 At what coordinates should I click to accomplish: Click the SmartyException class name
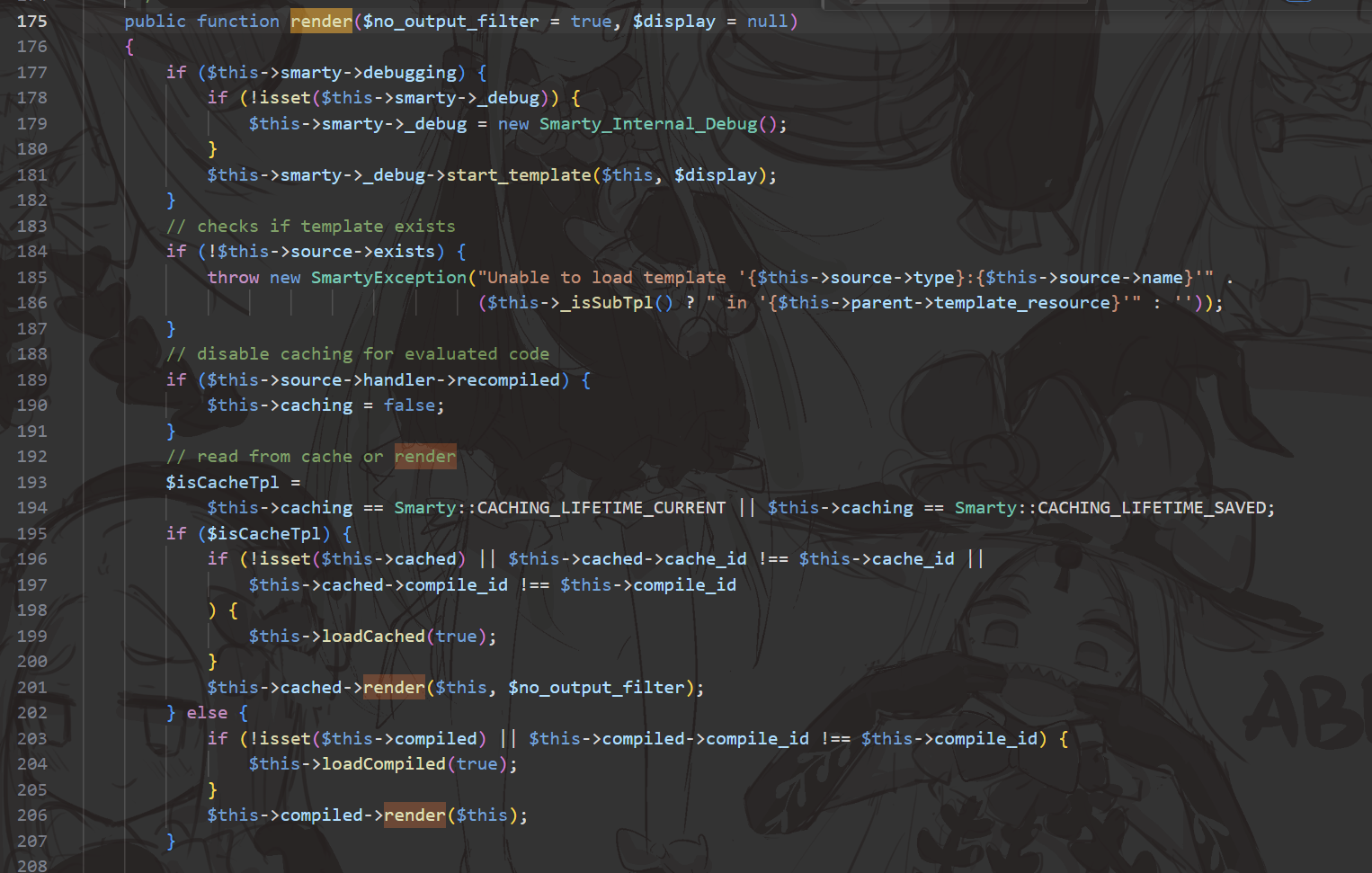click(388, 277)
